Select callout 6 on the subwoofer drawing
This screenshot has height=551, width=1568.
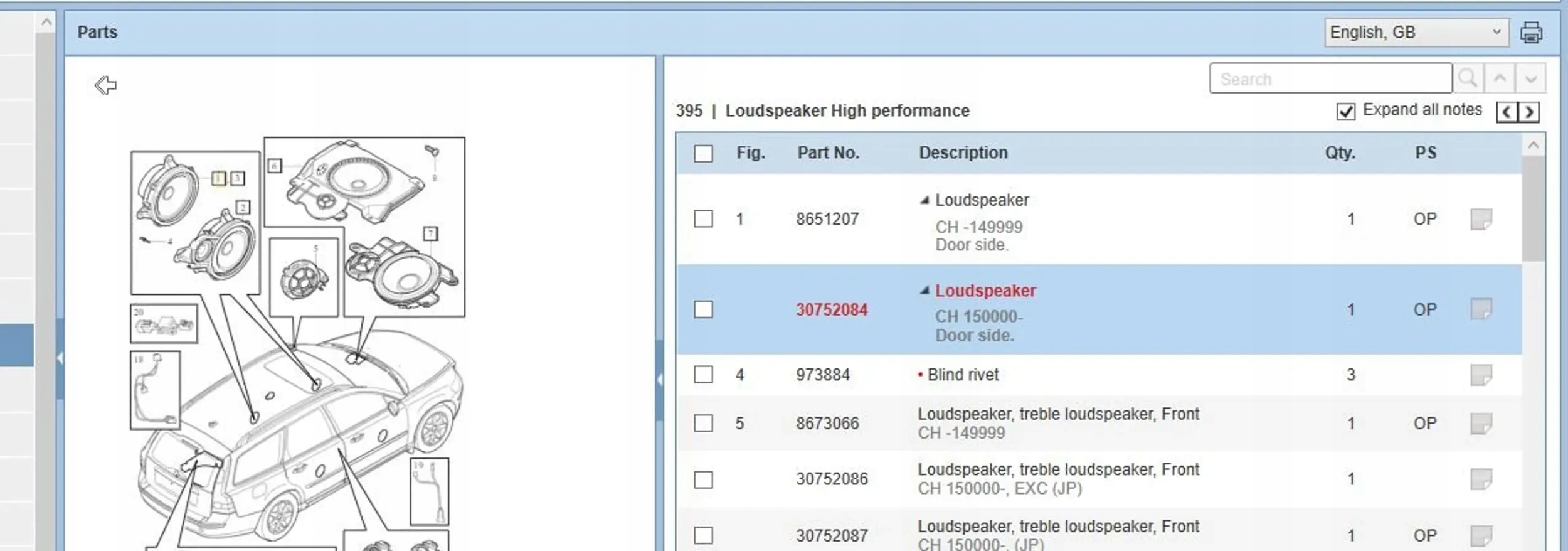(x=275, y=166)
